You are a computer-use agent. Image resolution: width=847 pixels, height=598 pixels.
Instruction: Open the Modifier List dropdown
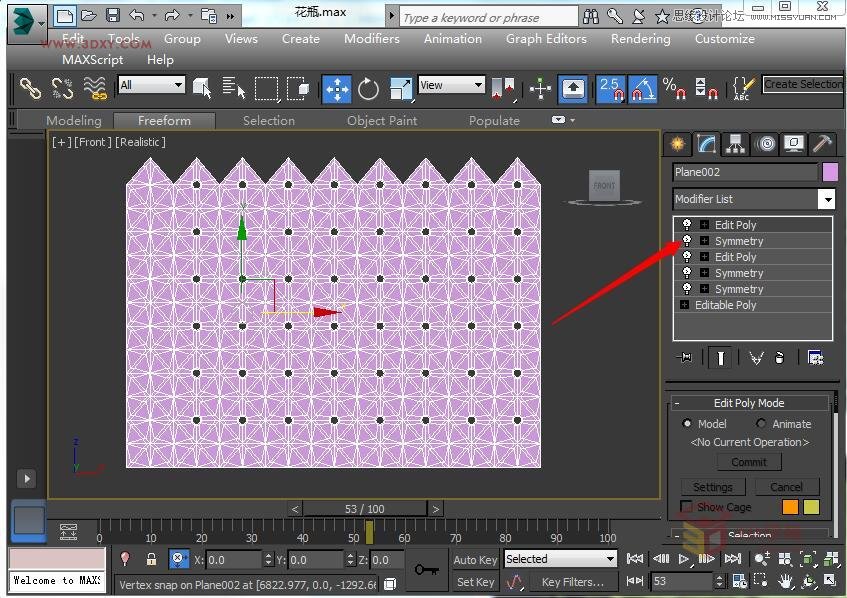point(826,199)
